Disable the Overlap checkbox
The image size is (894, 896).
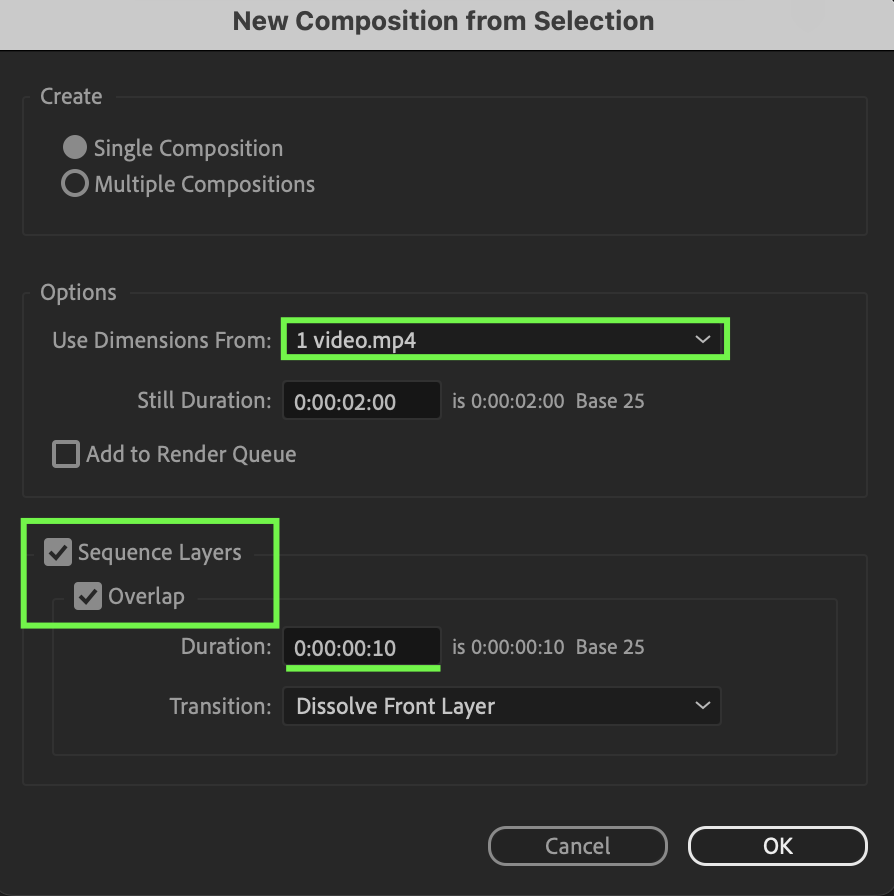89,597
